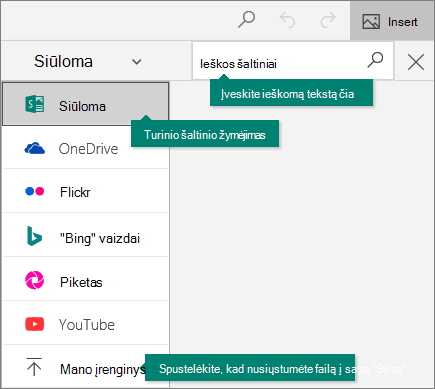
Task: Select the Piketas source
Action: (x=86, y=279)
